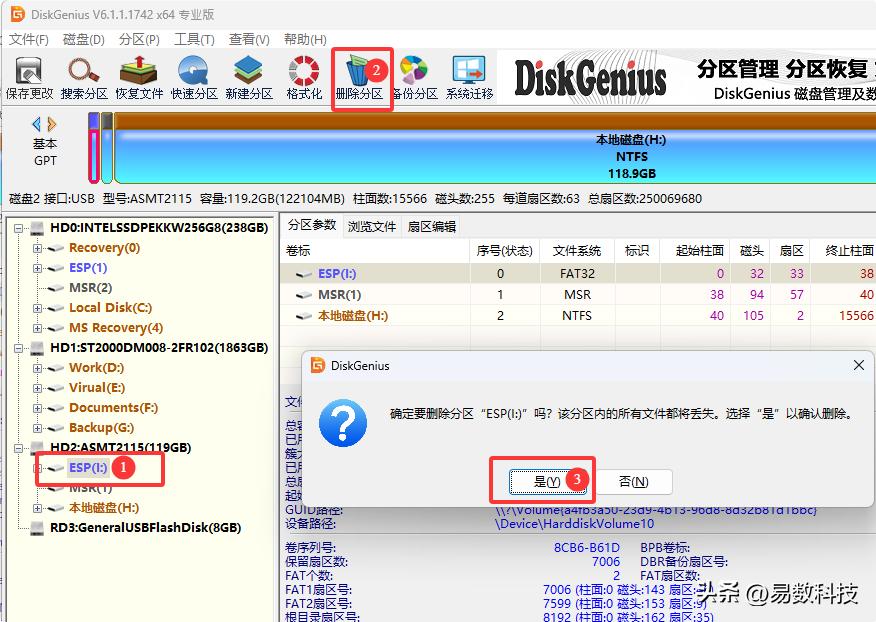Click the question mark icon in dialog
Image resolution: width=876 pixels, height=622 pixels.
(x=343, y=422)
